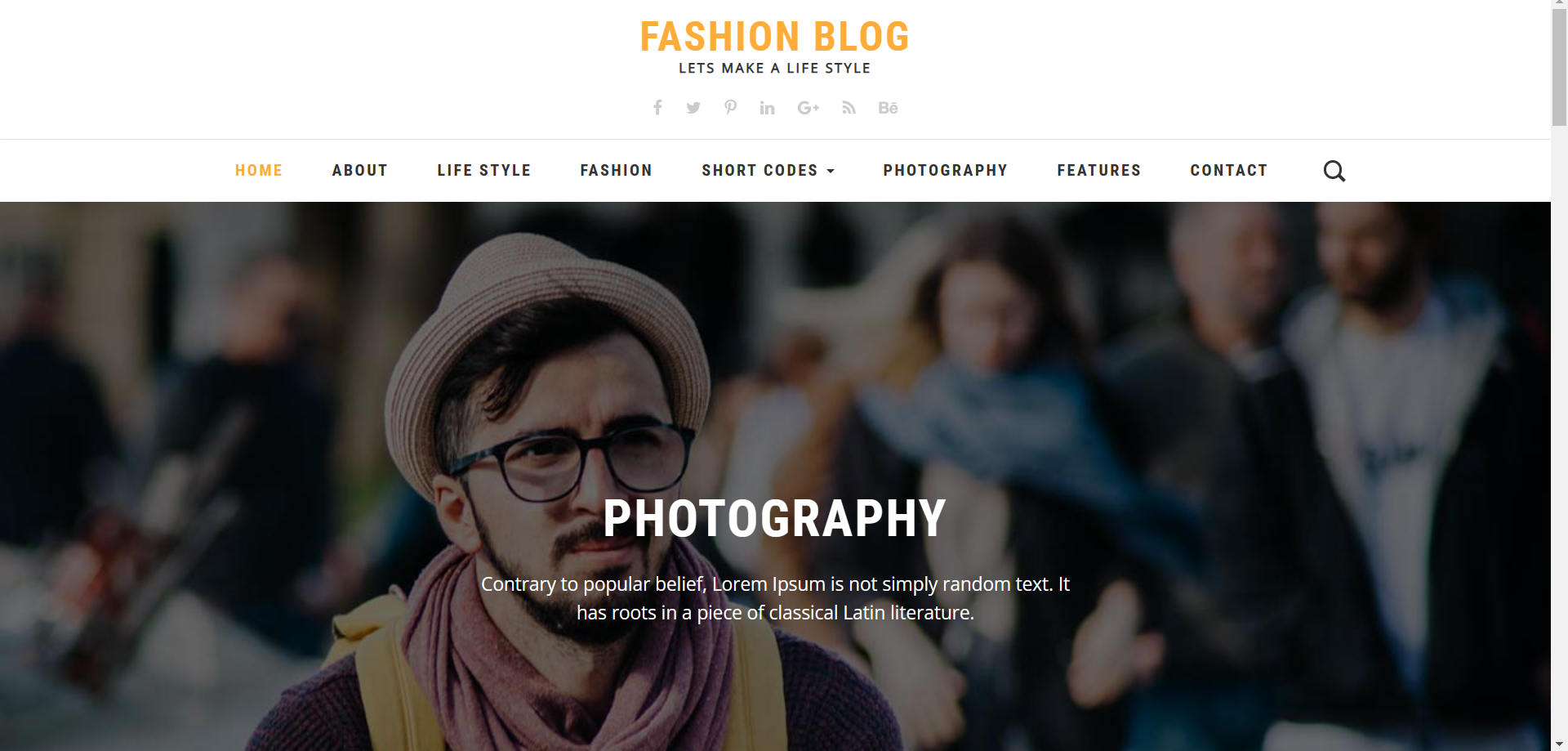Open the Facebook social icon
Image resolution: width=1568 pixels, height=751 pixels.
pos(657,108)
